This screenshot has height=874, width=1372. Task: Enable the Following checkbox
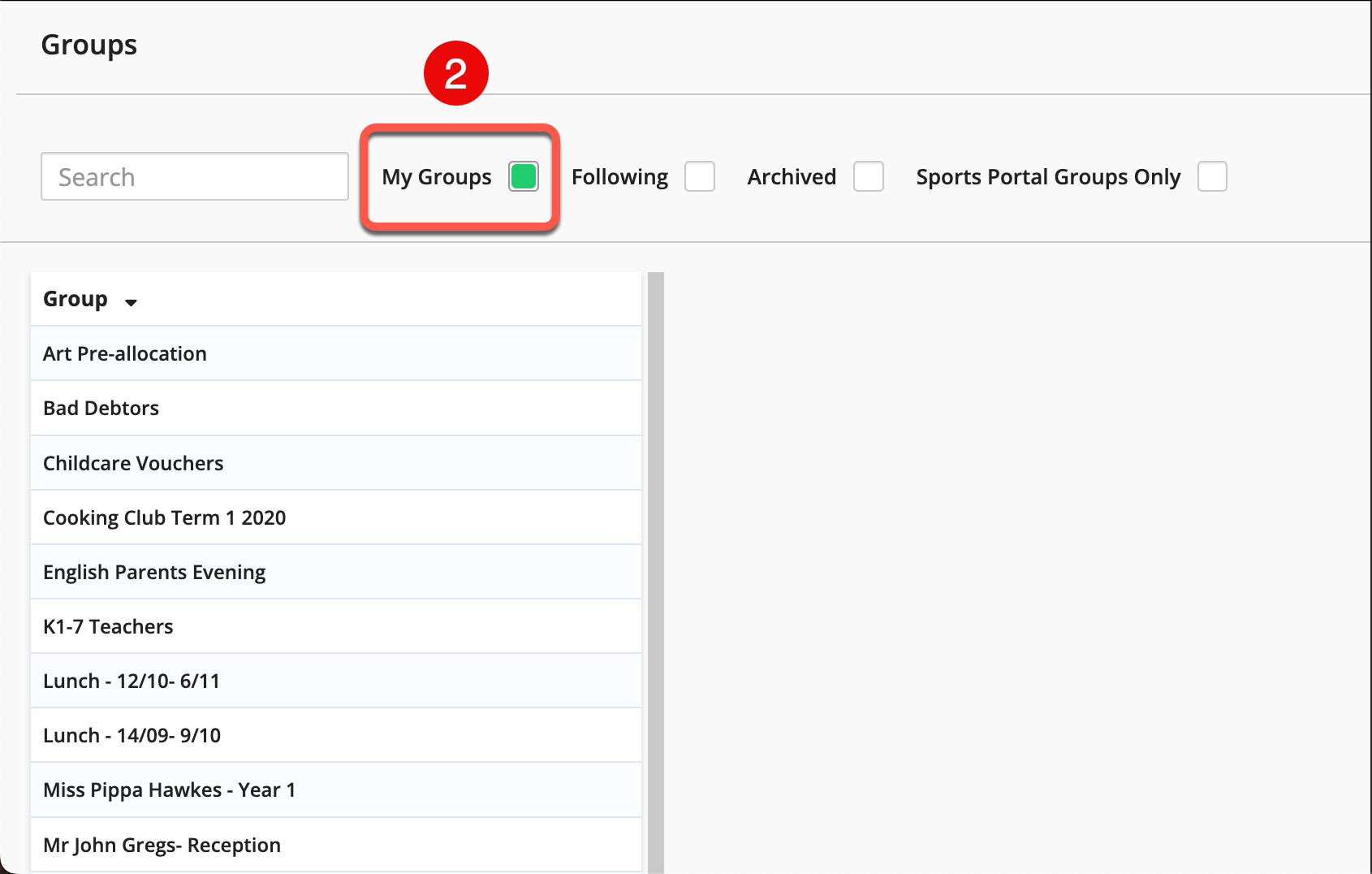[x=699, y=176]
